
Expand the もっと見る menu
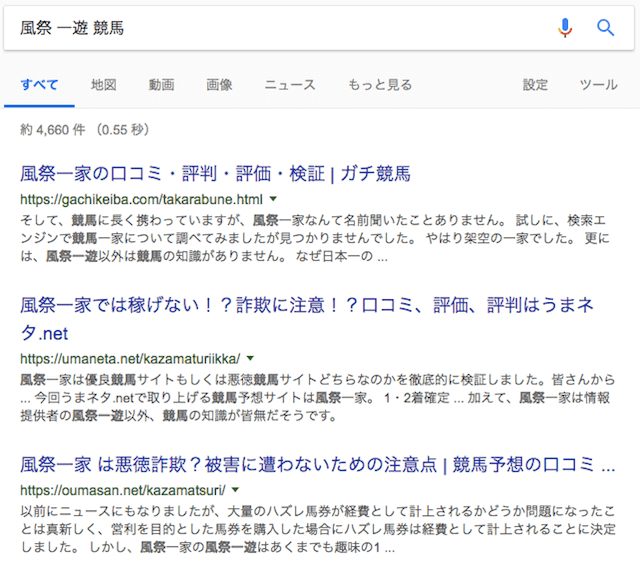pyautogui.click(x=380, y=85)
